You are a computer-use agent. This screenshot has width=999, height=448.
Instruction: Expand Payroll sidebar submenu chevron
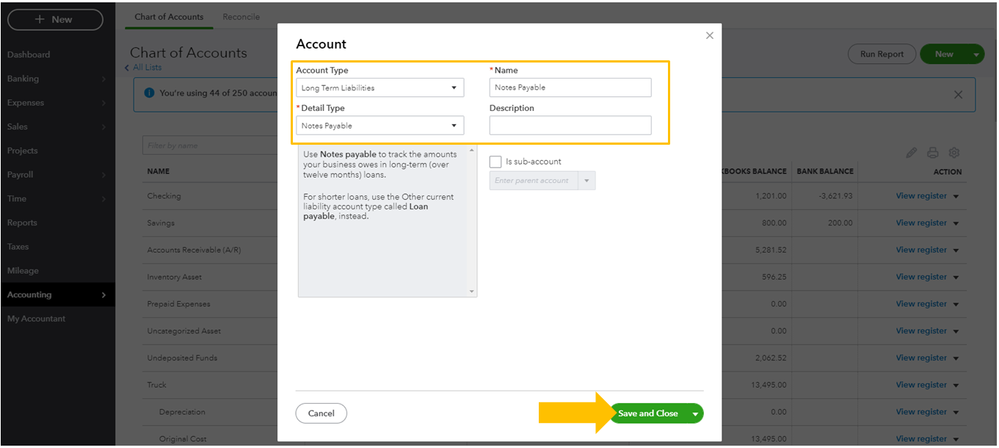(x=104, y=175)
